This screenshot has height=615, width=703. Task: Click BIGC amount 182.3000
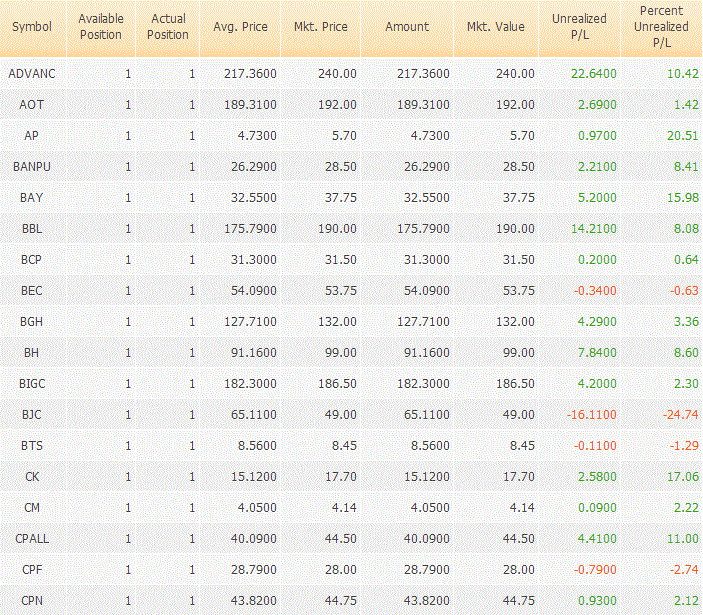click(423, 384)
